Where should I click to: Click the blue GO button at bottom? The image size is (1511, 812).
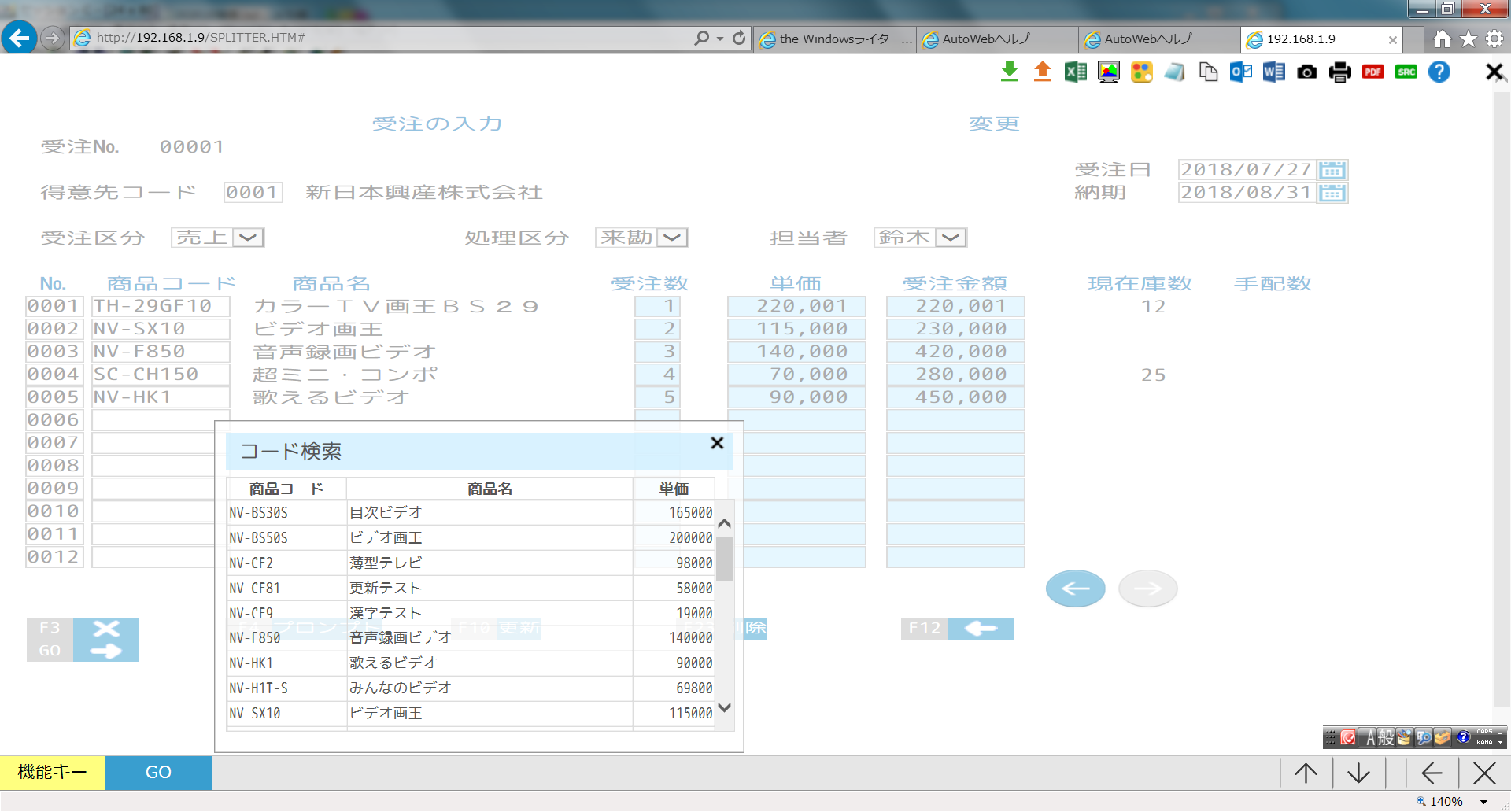[158, 773]
